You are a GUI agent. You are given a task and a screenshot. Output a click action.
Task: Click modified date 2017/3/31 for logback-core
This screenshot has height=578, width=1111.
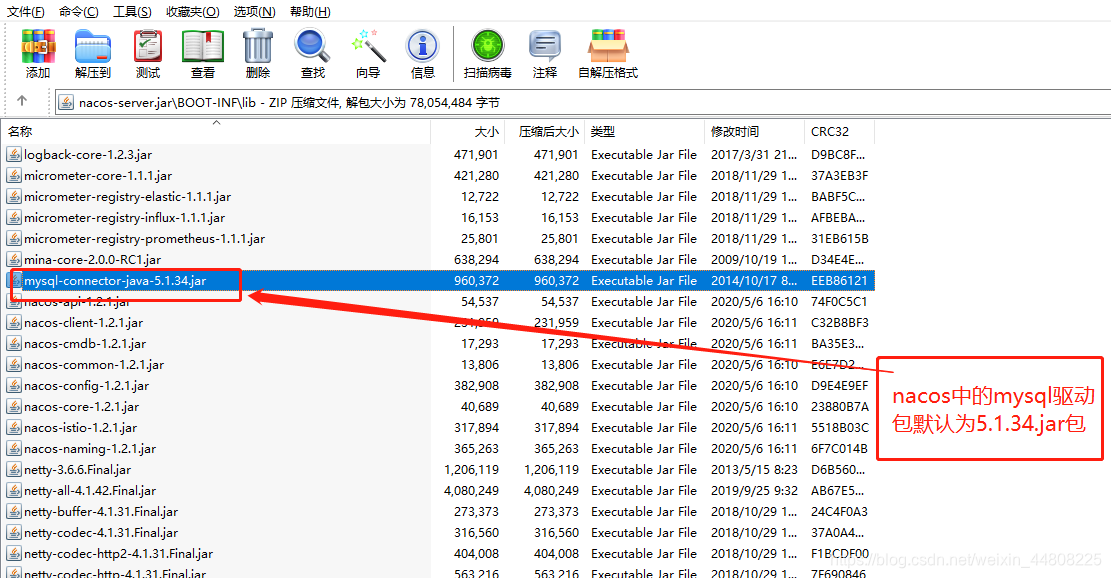tap(754, 154)
